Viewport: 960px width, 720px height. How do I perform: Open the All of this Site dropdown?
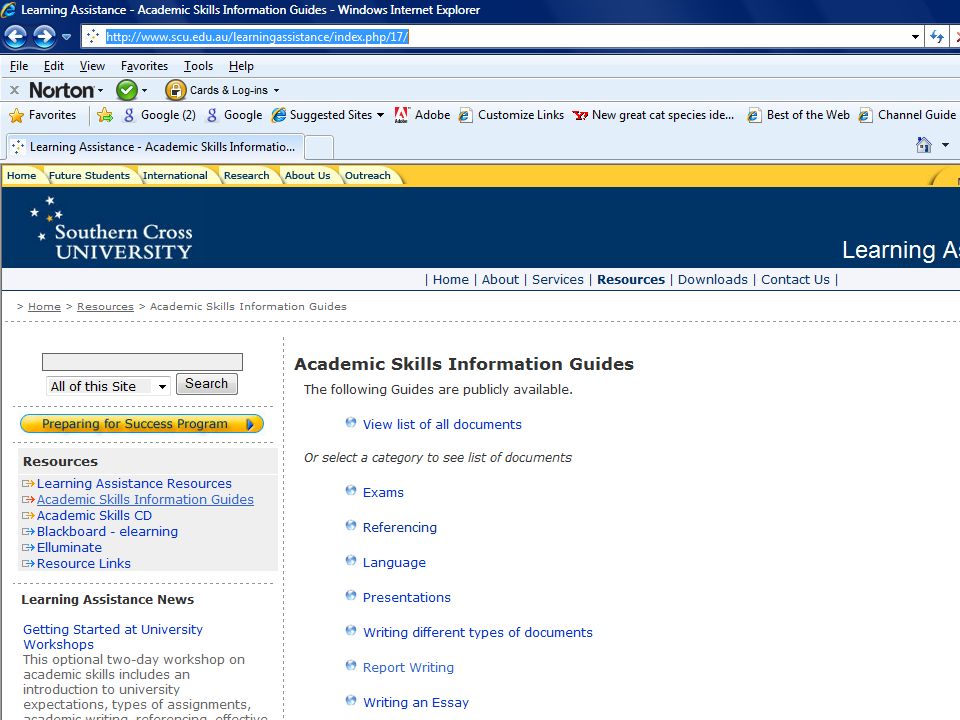tap(108, 386)
